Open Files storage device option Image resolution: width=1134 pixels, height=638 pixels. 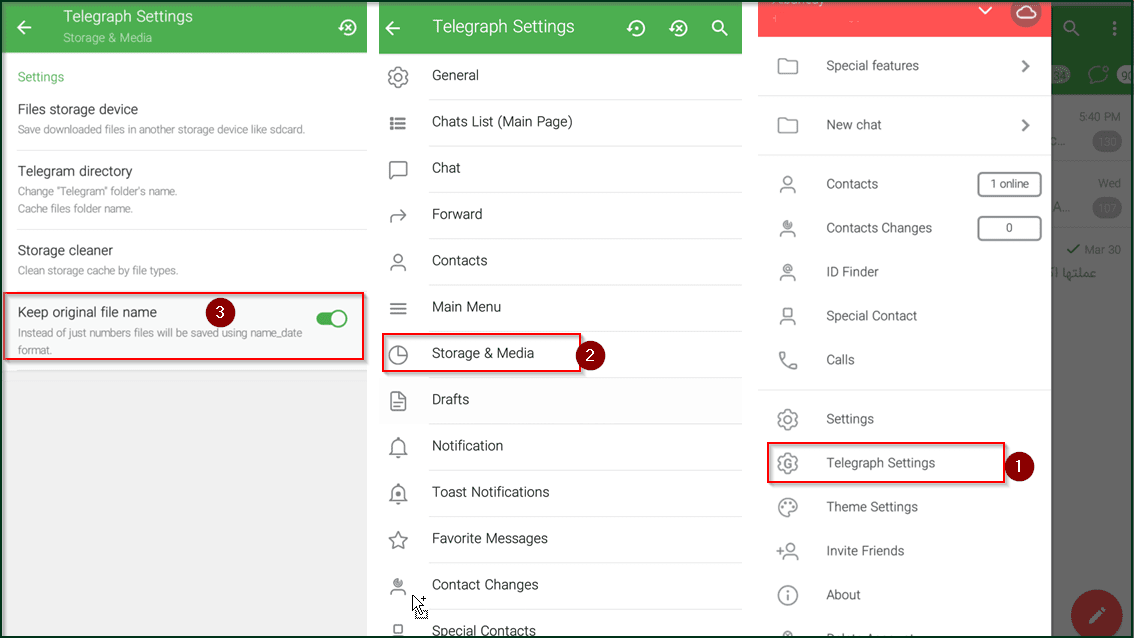pos(185,119)
